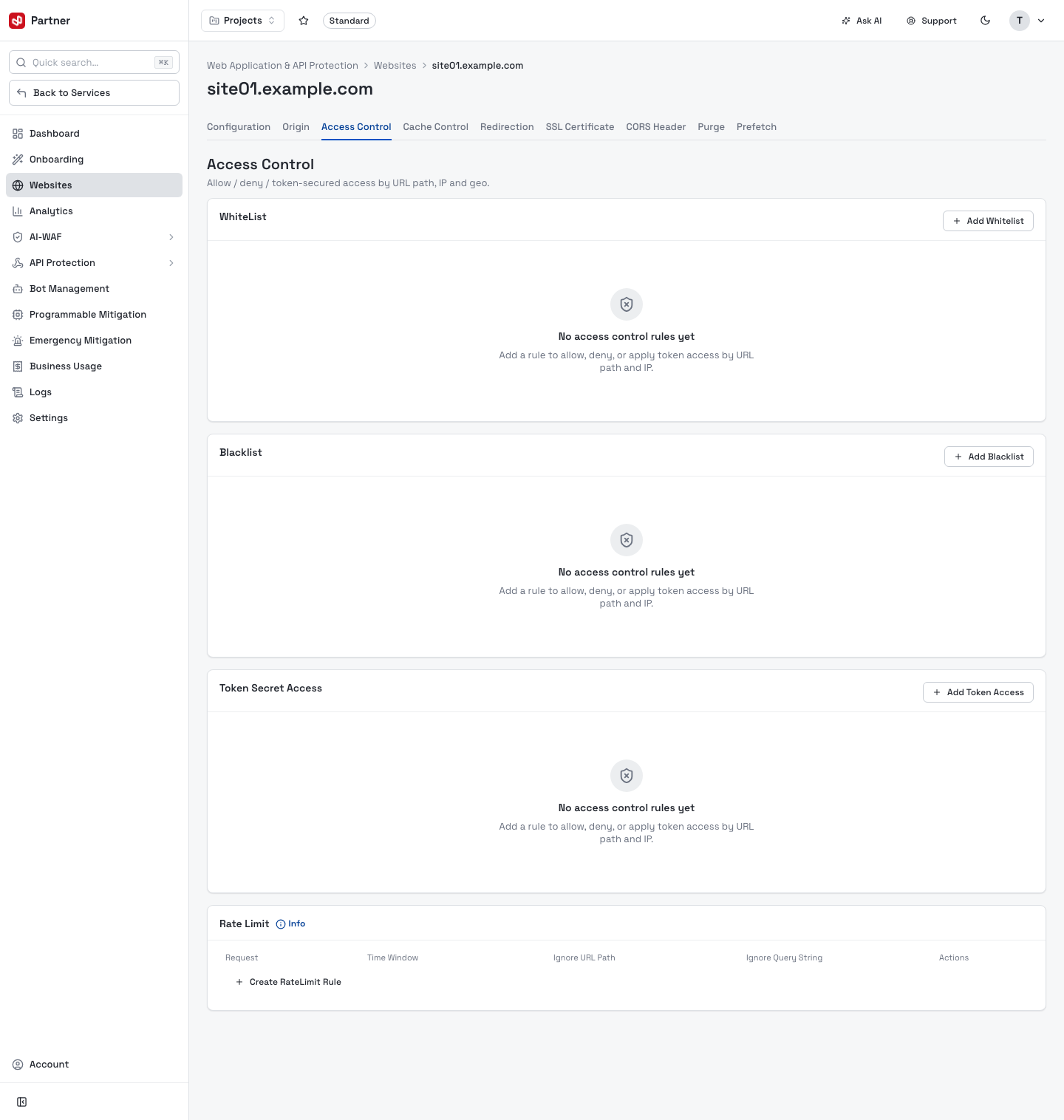Click the Analytics chart icon
This screenshot has height=1120, width=1064.
pyautogui.click(x=18, y=211)
